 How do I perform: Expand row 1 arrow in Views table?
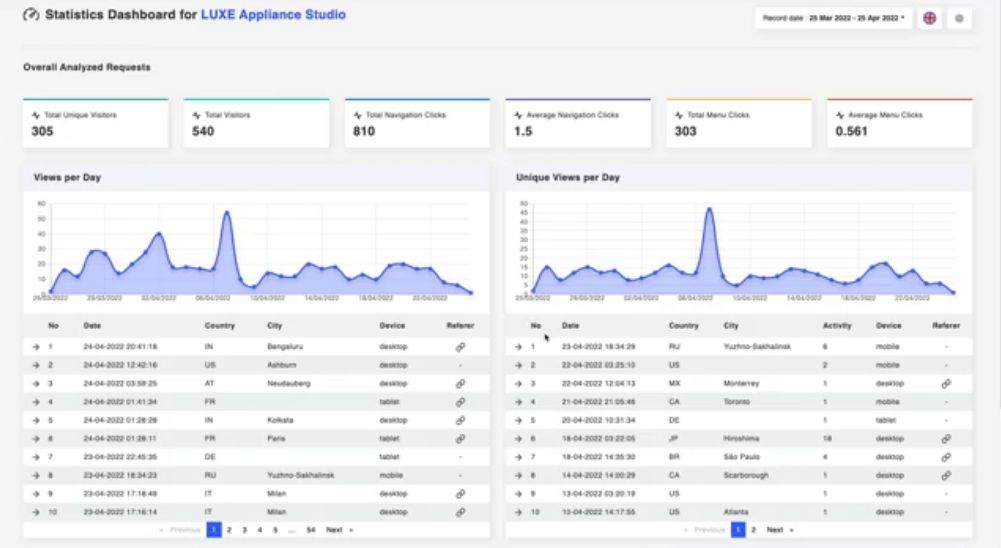[36, 347]
